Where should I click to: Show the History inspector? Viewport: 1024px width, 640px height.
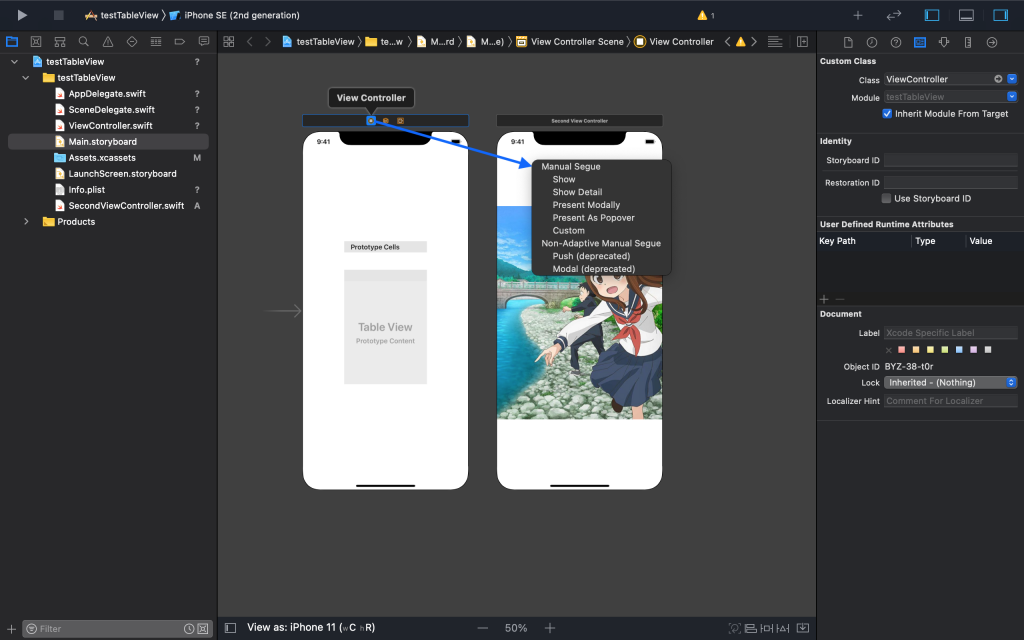872,42
